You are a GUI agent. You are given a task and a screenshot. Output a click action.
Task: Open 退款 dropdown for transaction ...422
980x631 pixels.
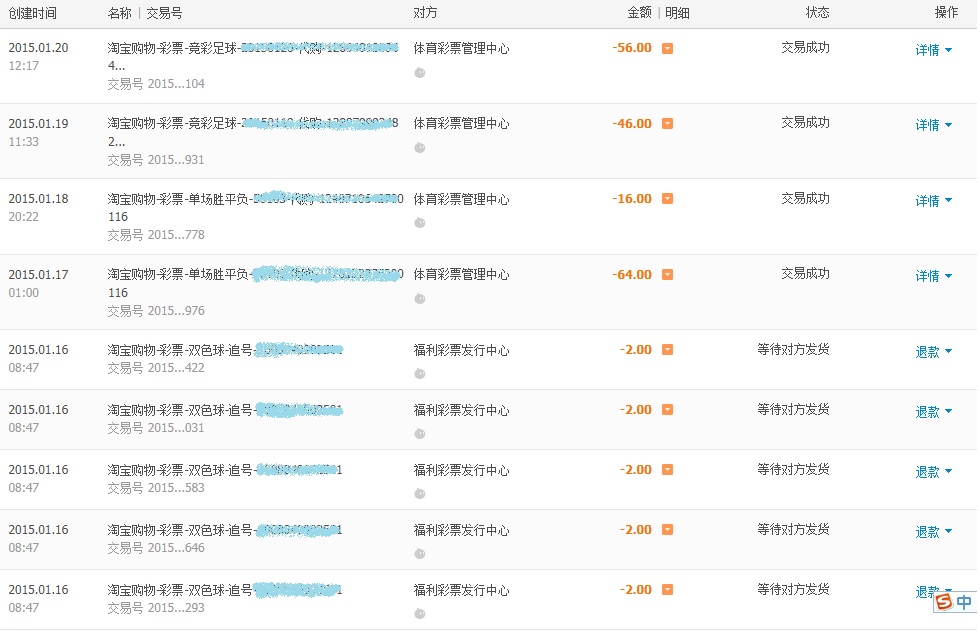(933, 352)
